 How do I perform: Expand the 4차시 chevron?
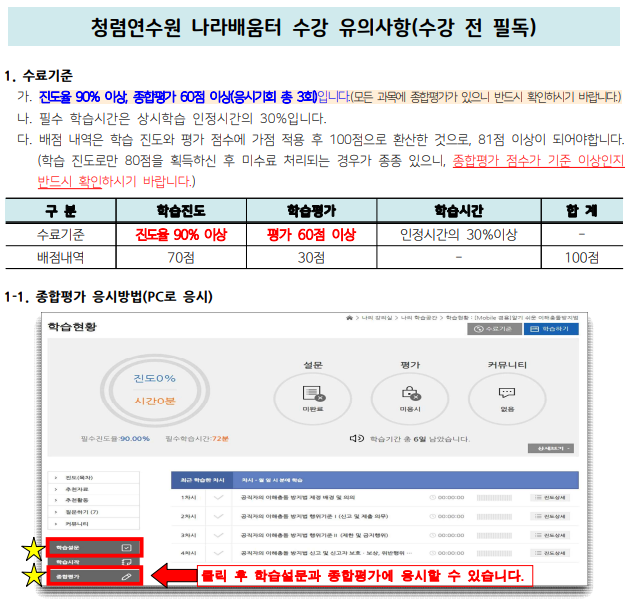218,553
